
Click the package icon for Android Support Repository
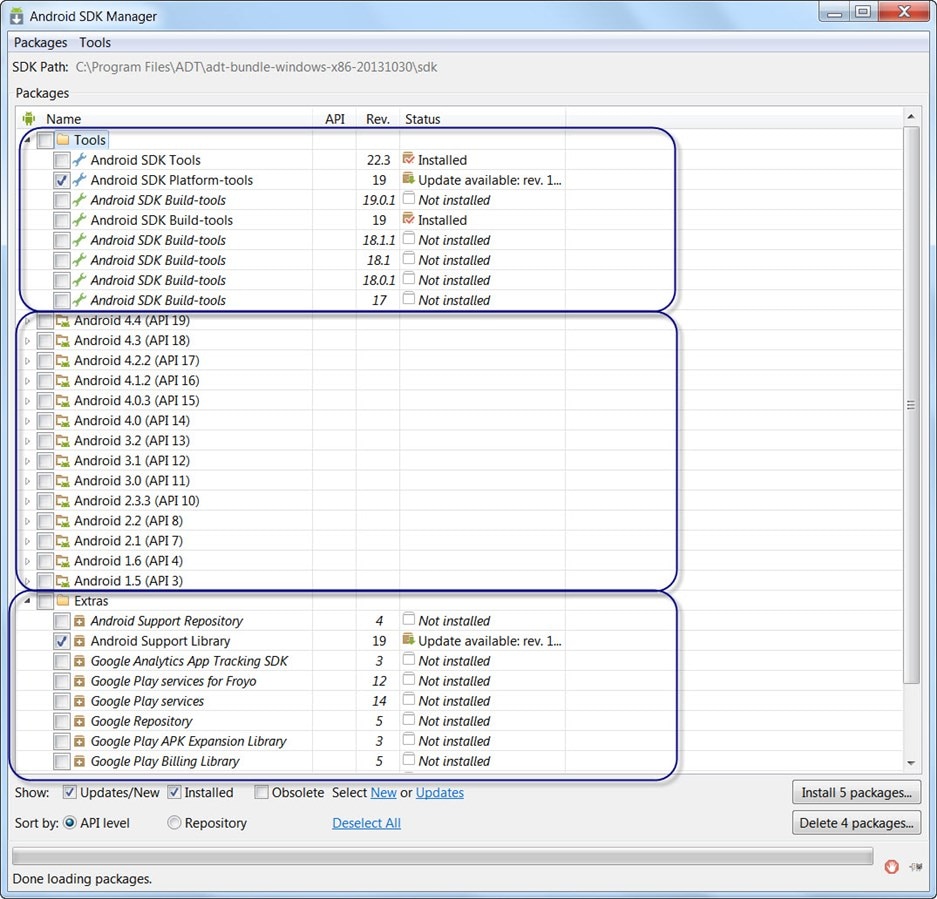click(79, 621)
